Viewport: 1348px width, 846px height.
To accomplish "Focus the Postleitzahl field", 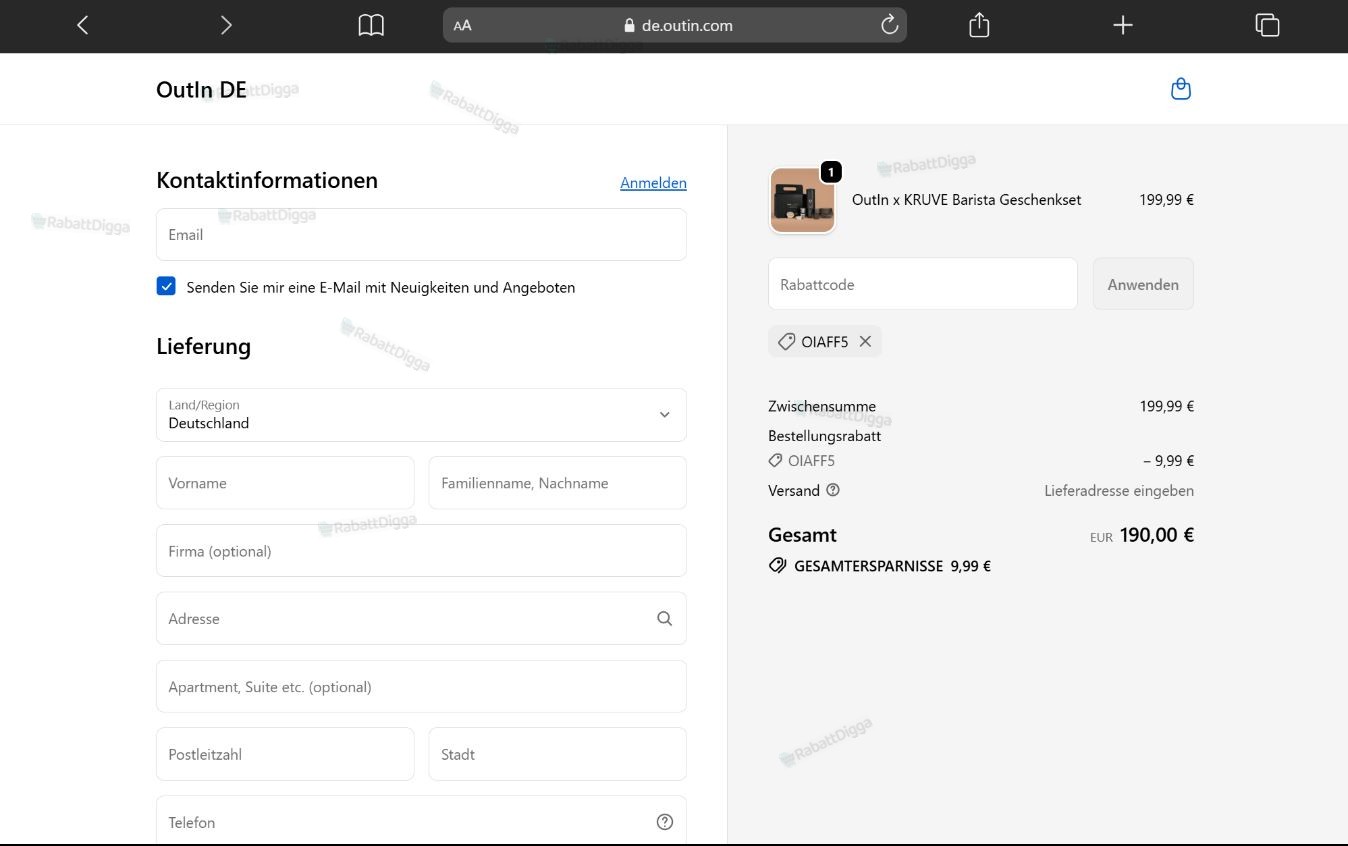I will point(285,754).
